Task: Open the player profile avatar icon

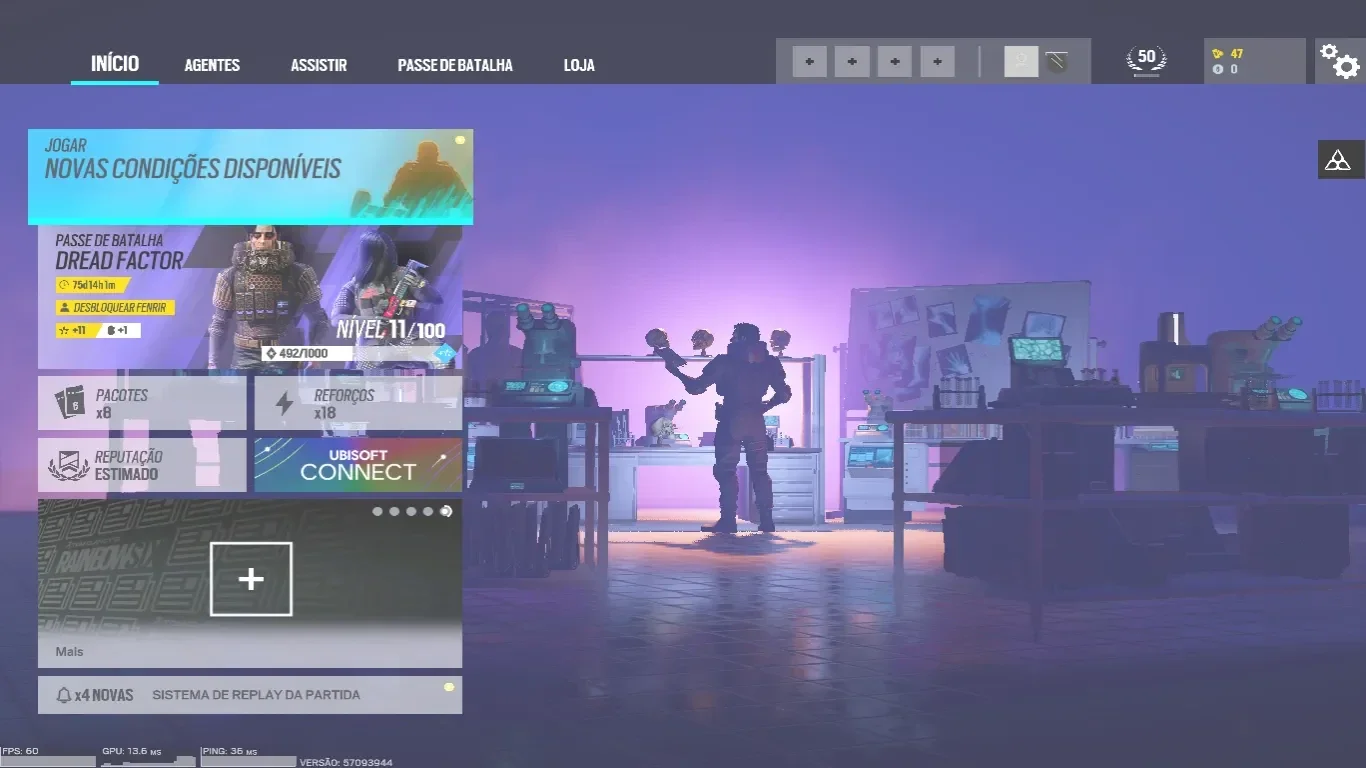Action: click(x=1020, y=62)
